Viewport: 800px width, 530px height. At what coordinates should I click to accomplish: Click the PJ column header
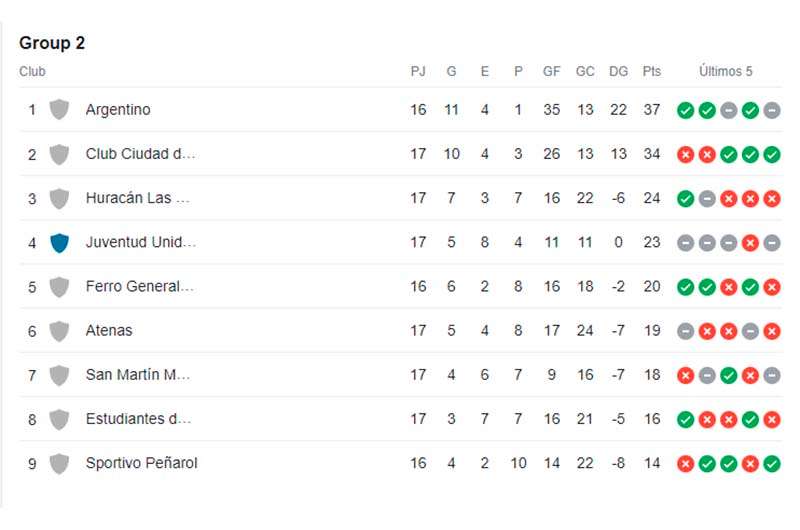[418, 72]
